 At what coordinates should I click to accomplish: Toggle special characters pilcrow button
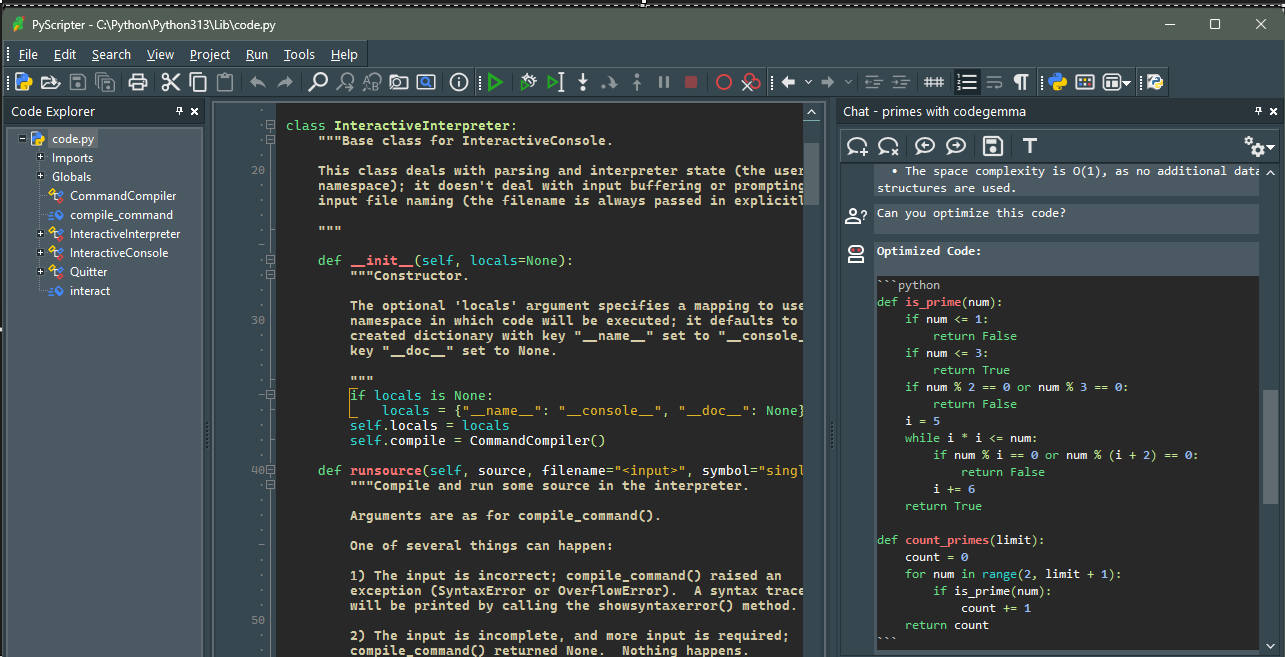1020,83
